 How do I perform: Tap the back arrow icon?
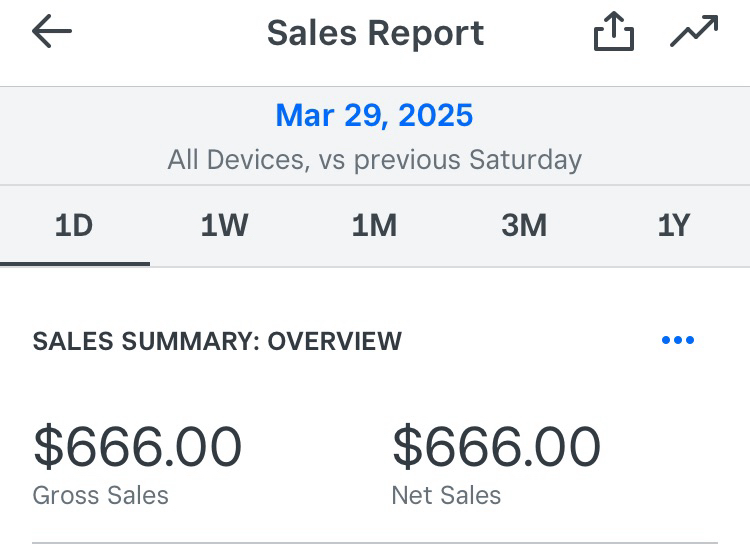[x=52, y=33]
